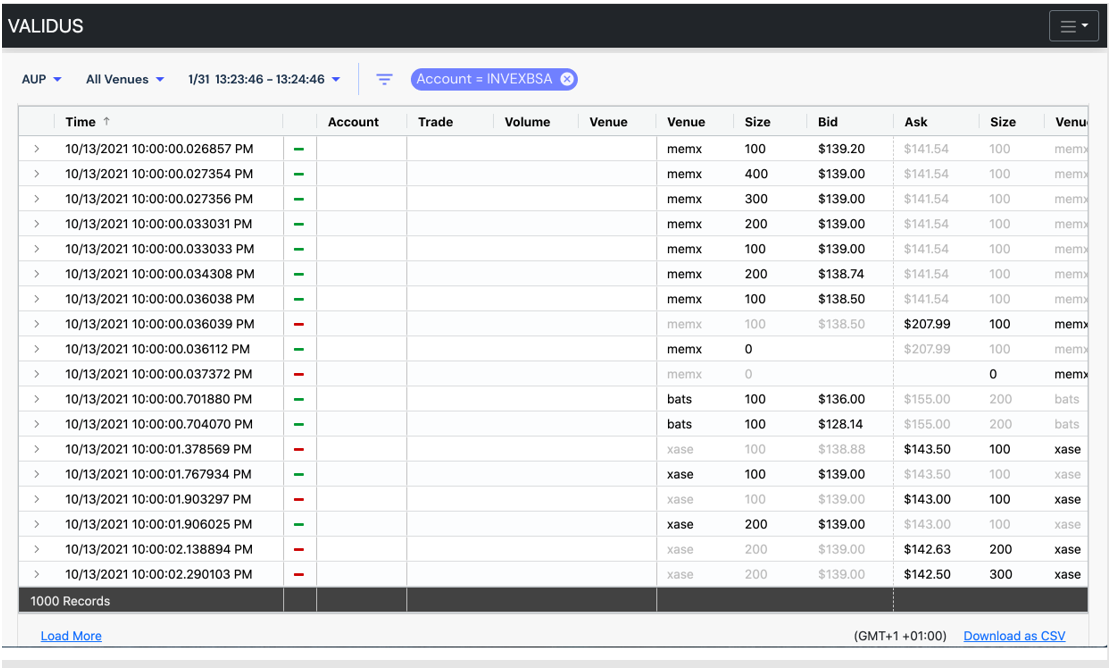Image resolution: width=1112 pixels, height=670 pixels.
Task: Remove the Account = INVEXBSA filter
Action: point(567,79)
